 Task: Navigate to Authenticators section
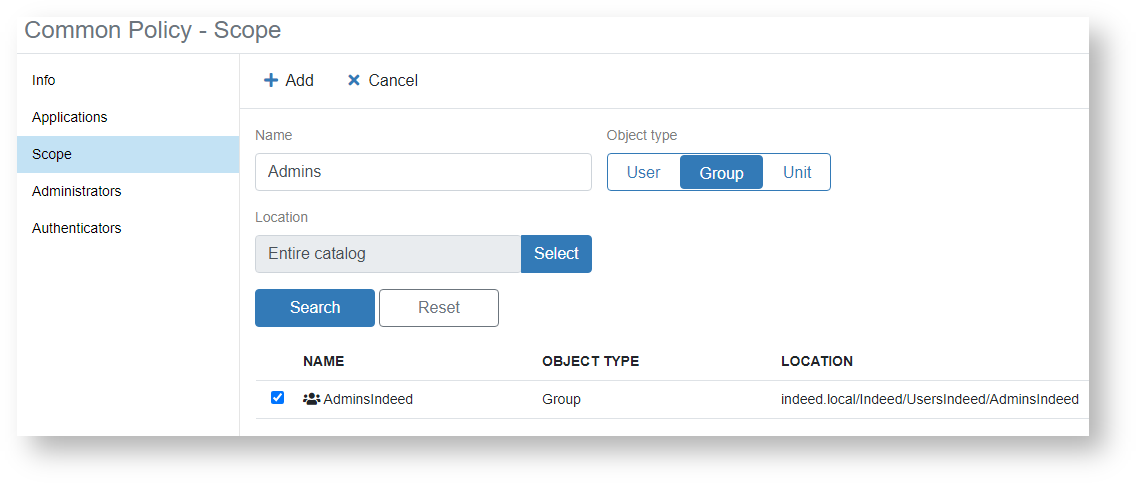click(76, 228)
